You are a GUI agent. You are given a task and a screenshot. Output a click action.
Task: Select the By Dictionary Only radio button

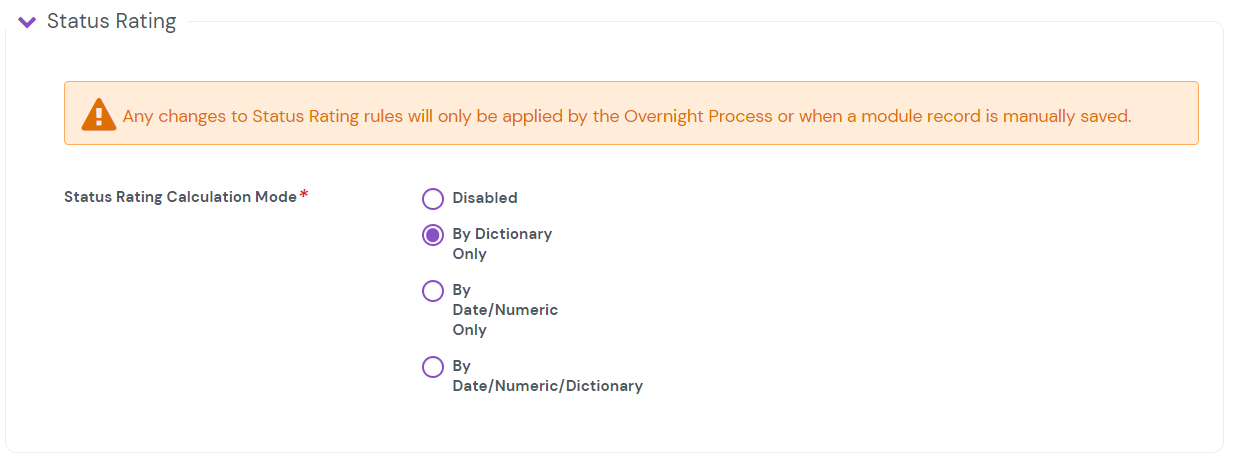coord(433,235)
